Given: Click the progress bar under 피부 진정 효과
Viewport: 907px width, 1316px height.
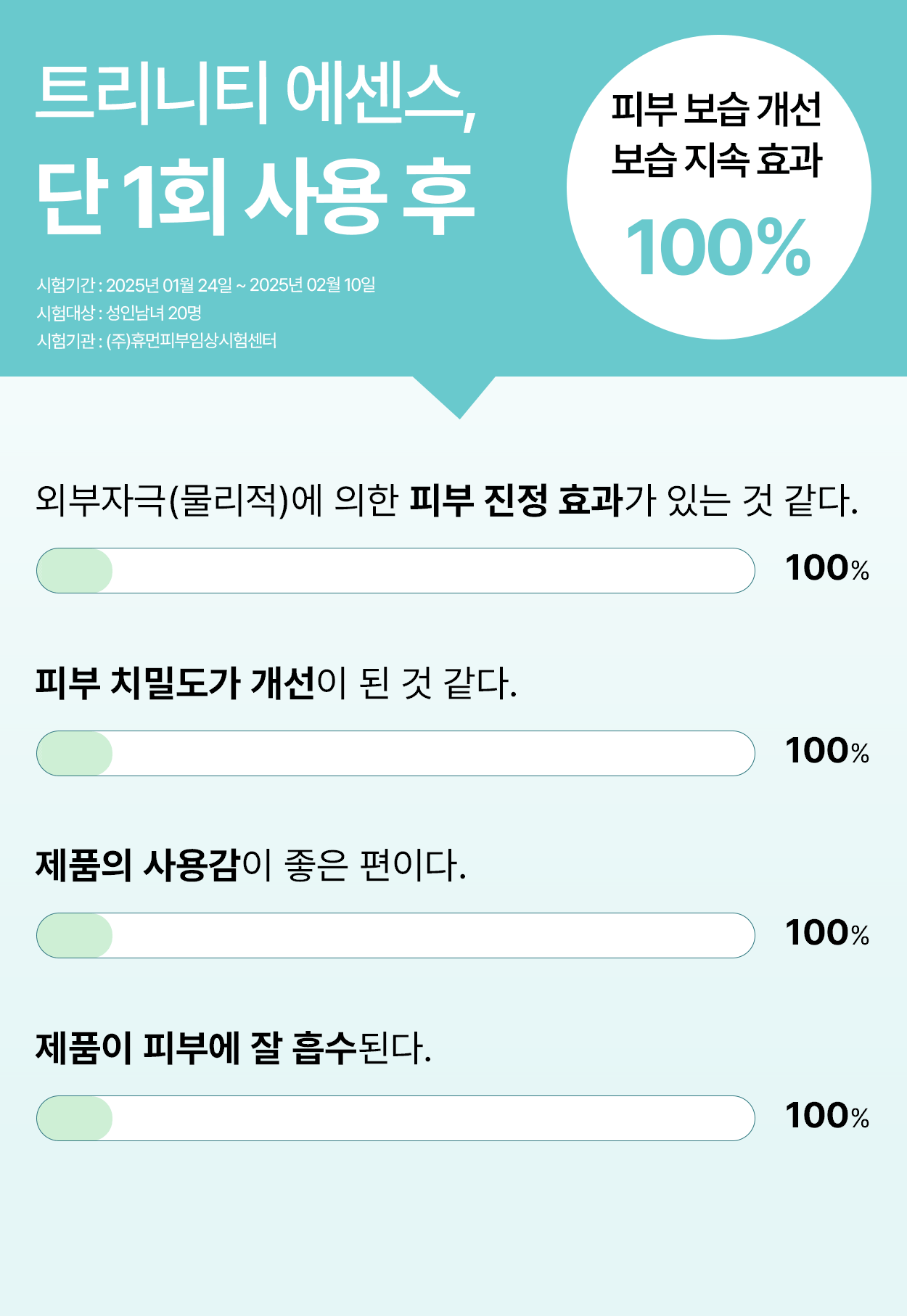Looking at the screenshot, I should (x=395, y=570).
